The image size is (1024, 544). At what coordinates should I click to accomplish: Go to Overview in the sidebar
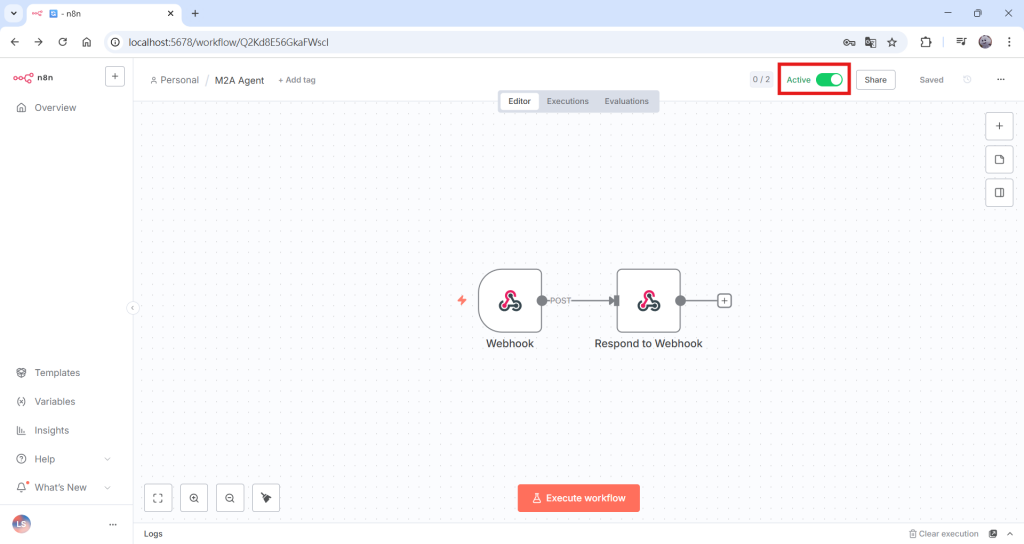[x=55, y=108]
